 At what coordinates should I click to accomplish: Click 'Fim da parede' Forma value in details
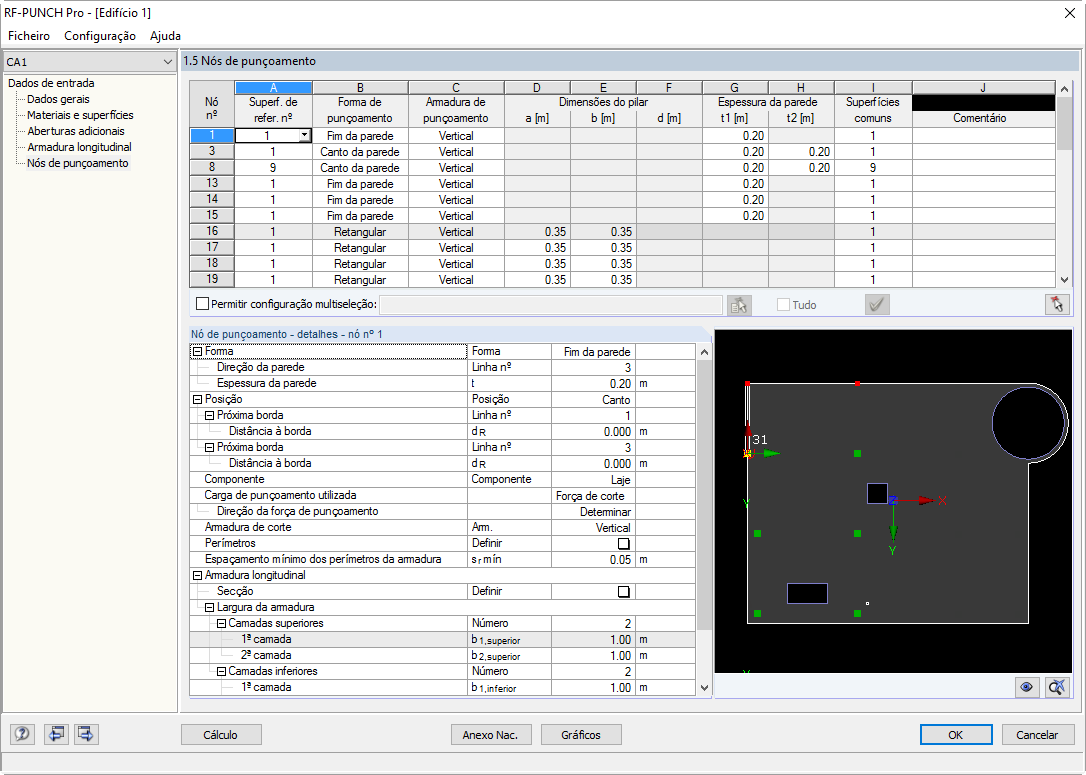[x=593, y=352]
